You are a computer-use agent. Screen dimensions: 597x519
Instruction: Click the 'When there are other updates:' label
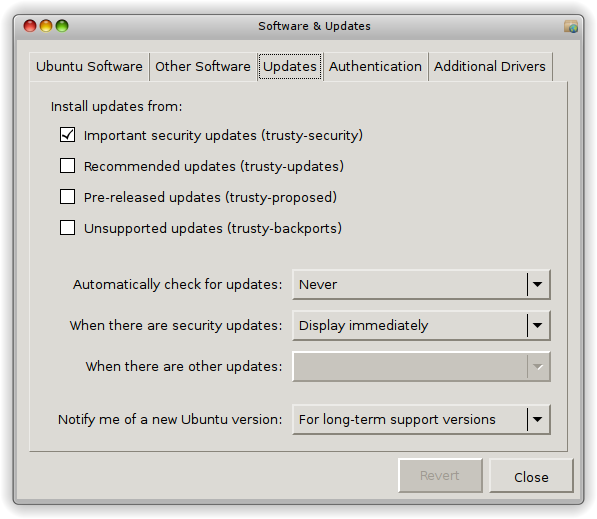[x=184, y=366]
